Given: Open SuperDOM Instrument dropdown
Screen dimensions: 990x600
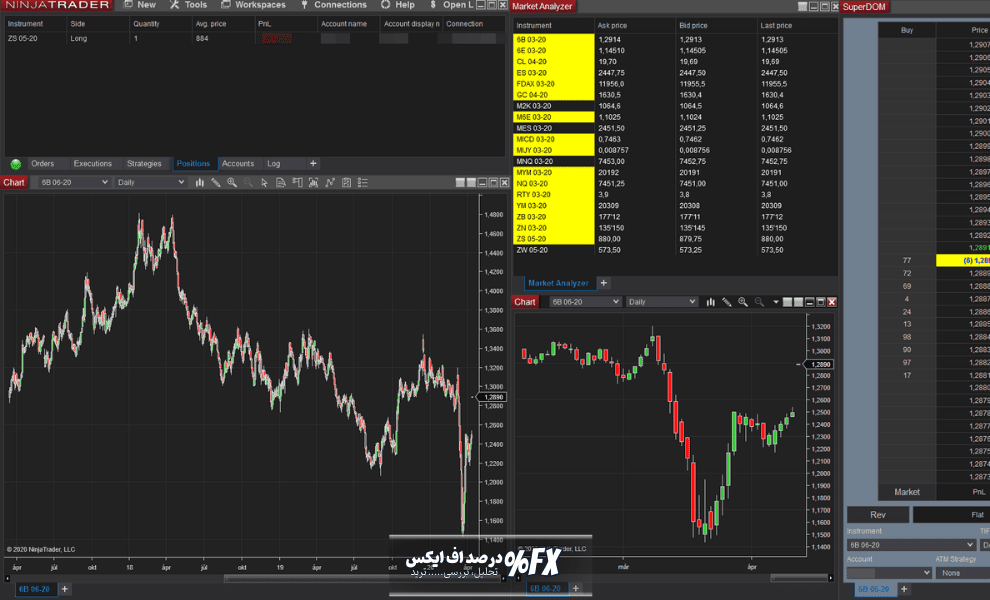Looking at the screenshot, I should 911,544.
